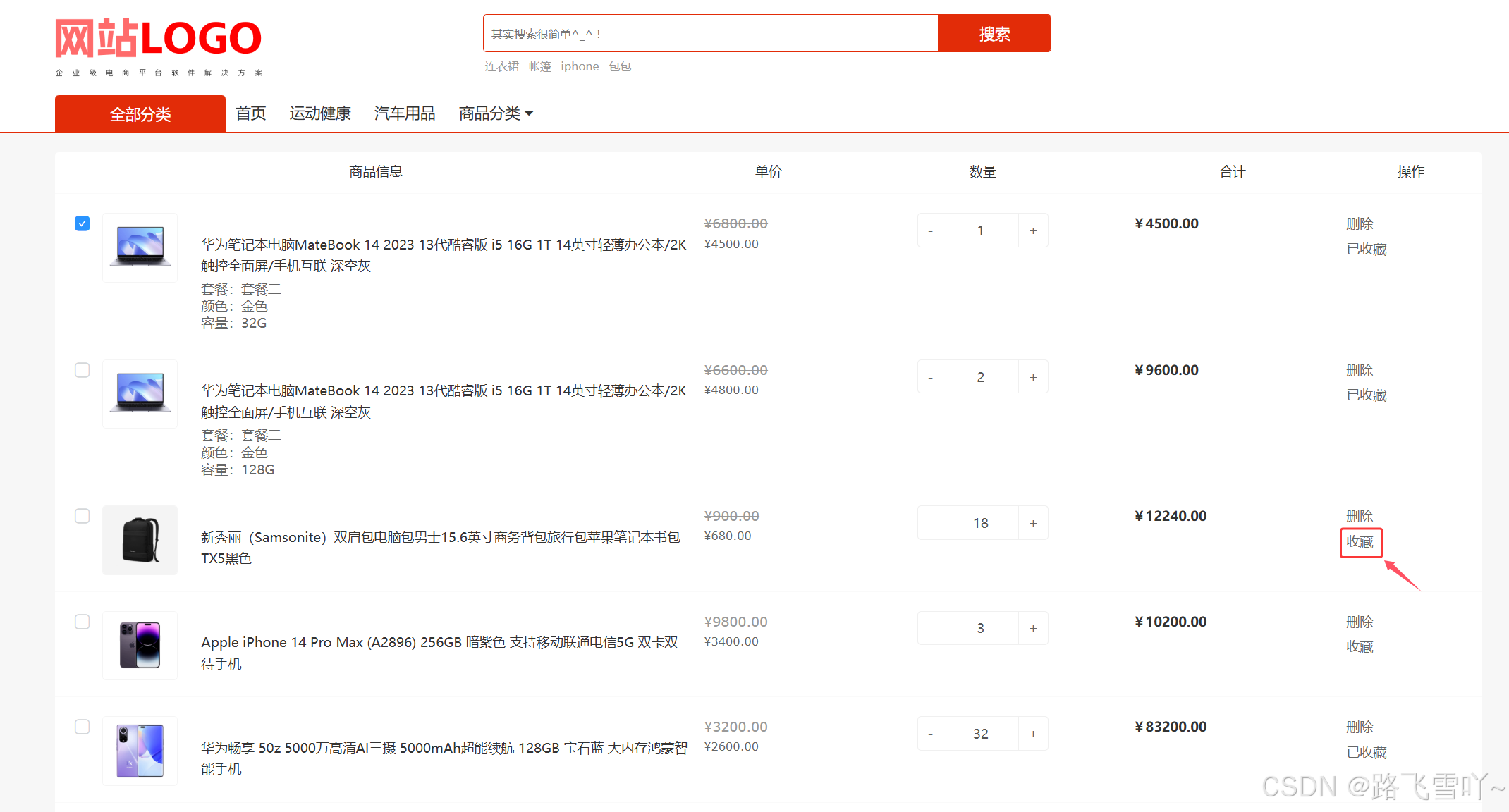Click into the search input box
Viewport: 1509px width, 812px height.
709,34
